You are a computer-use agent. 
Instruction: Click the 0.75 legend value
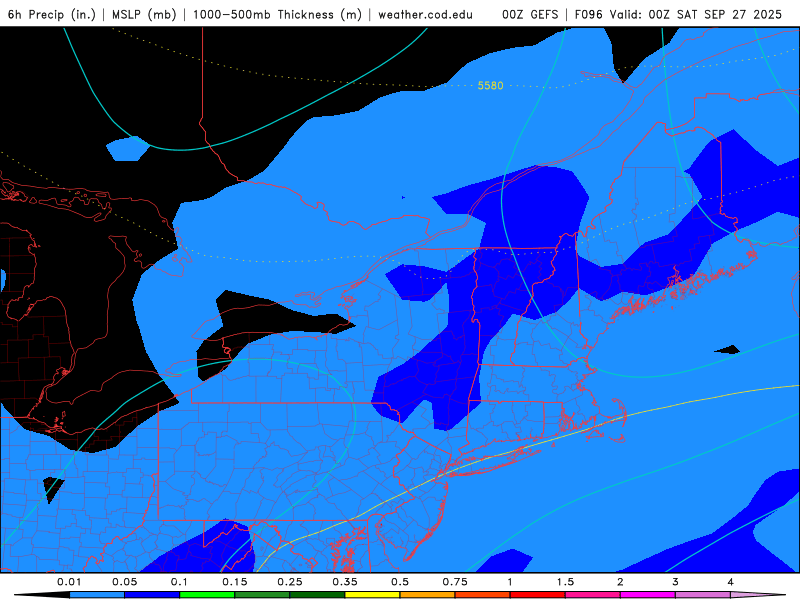point(455,582)
